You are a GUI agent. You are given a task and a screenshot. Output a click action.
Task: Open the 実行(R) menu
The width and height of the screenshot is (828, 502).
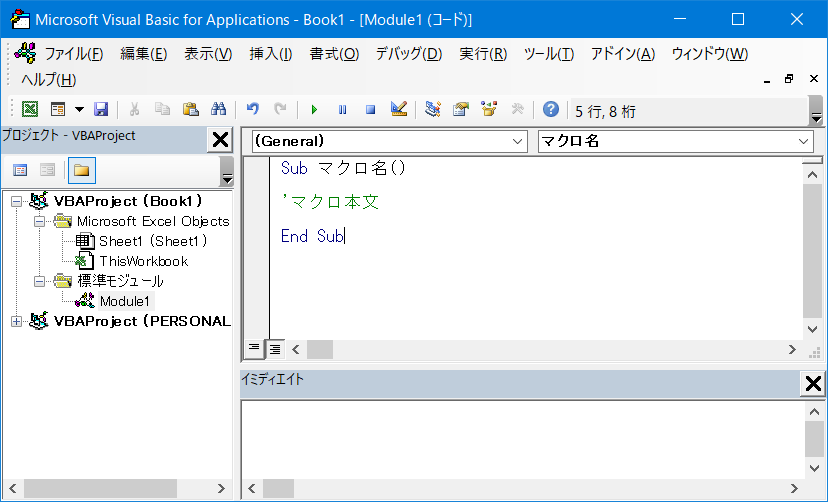483,53
